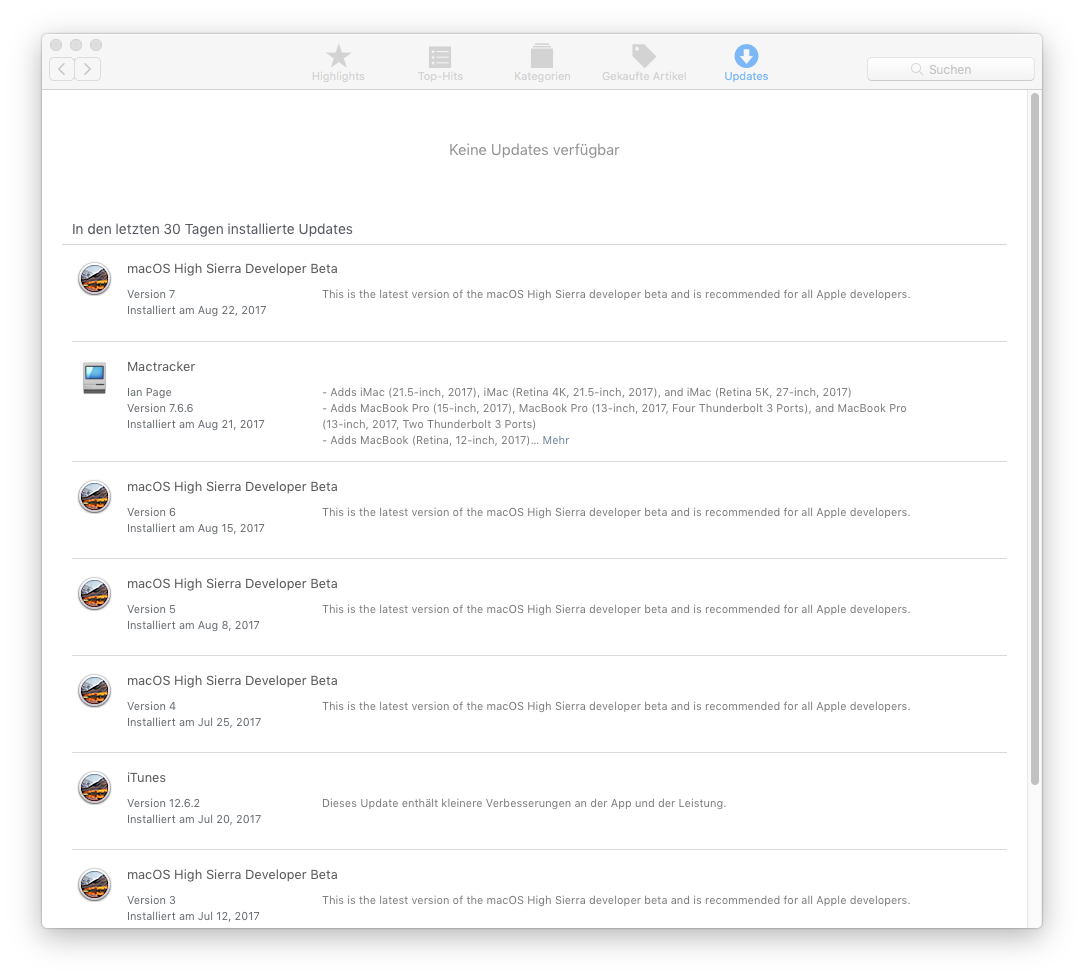Click 'Installiert am Aug 15, 2017'
Viewport: 1084px width, 978px height.
point(196,528)
